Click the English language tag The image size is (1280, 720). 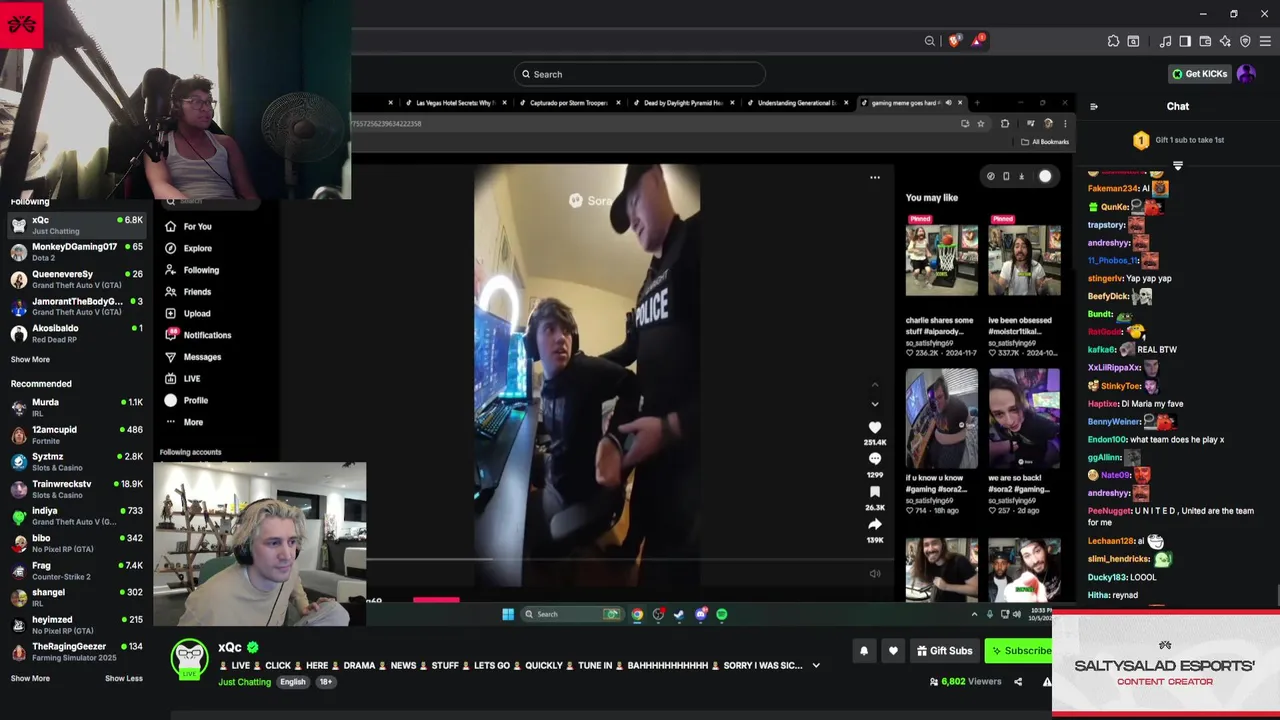(293, 682)
